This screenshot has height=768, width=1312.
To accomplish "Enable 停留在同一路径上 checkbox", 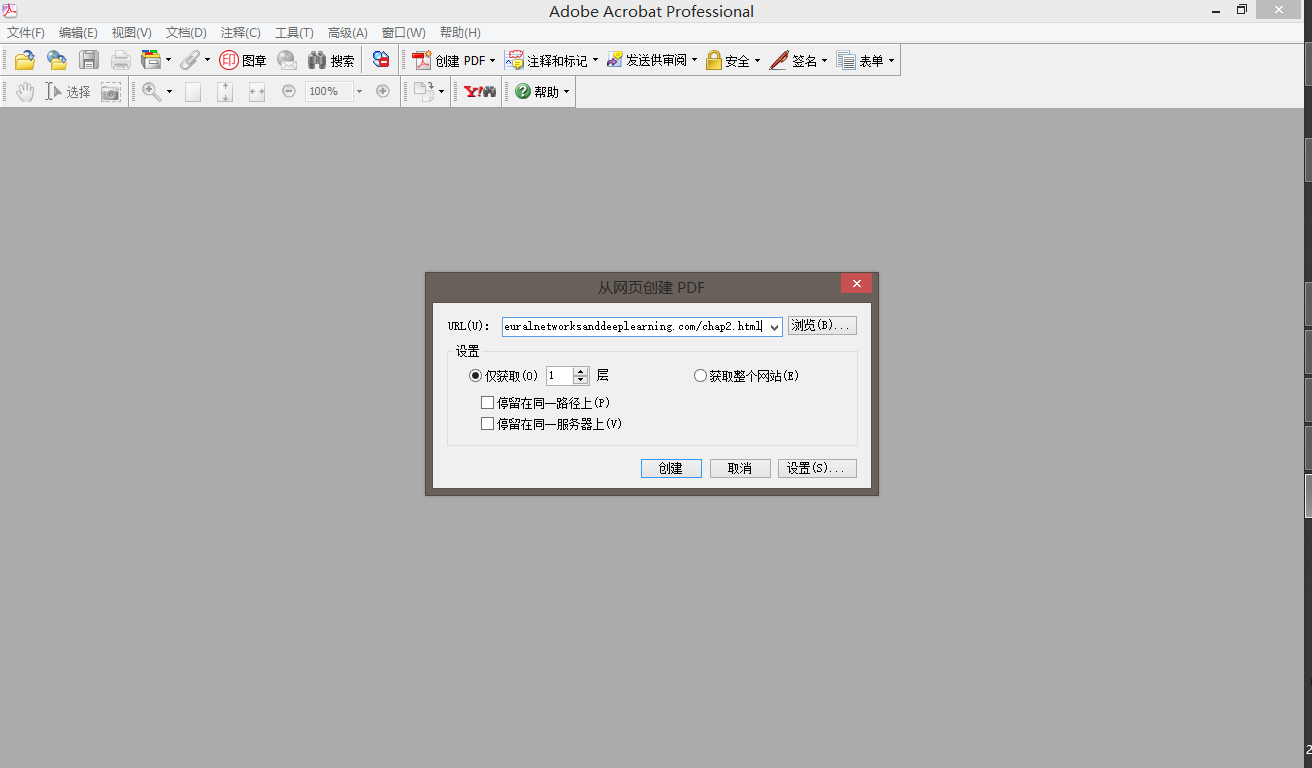I will click(x=488, y=402).
